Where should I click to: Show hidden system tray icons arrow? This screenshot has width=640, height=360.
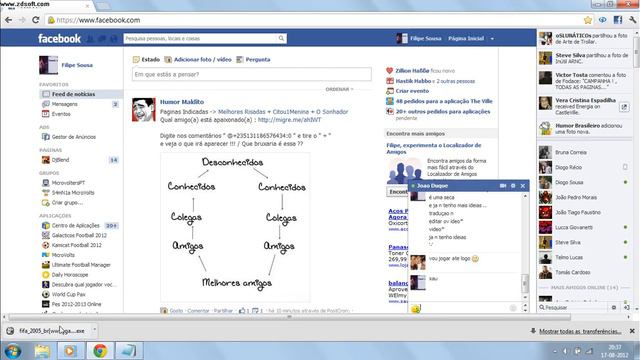click(x=555, y=351)
